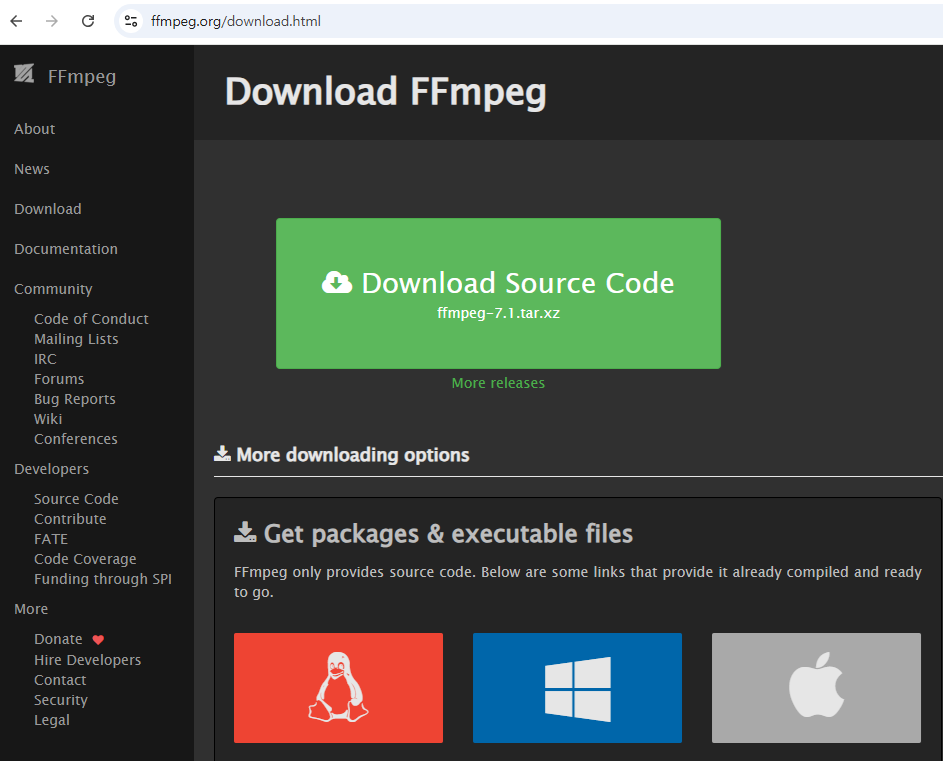Click the Download FFmpeg page heading
This screenshot has width=943, height=761.
pyautogui.click(x=385, y=92)
